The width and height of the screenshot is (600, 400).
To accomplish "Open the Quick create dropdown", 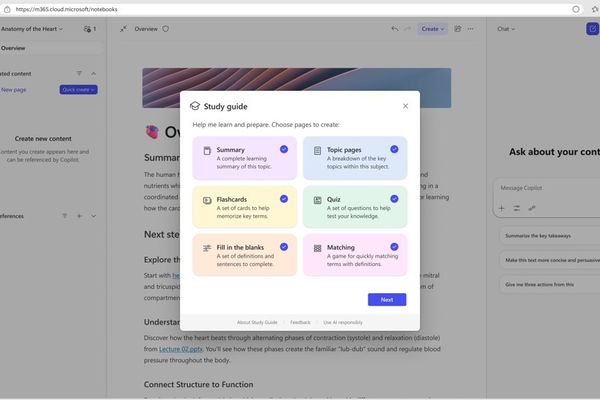I will 78,90.
